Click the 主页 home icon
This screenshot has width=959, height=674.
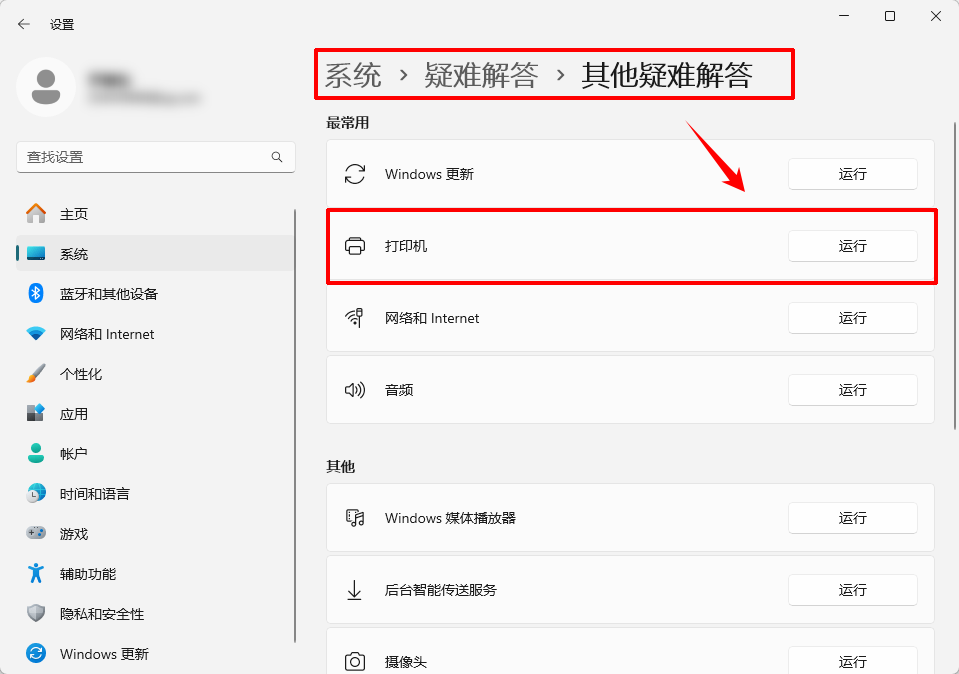[36, 213]
